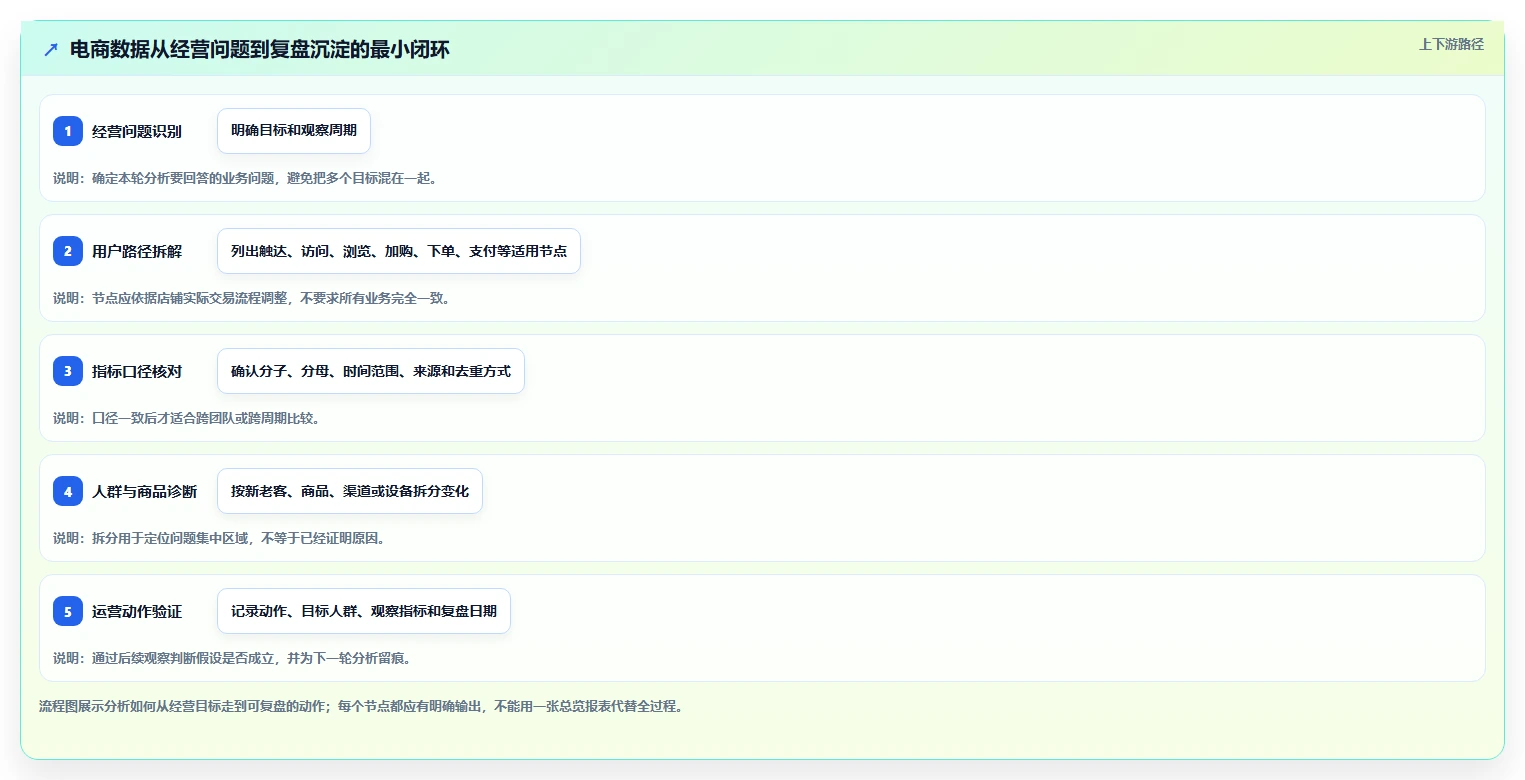The width and height of the screenshot is (1525, 780).
Task: Click the 记录动作、目标人群 chip
Action: [x=364, y=611]
